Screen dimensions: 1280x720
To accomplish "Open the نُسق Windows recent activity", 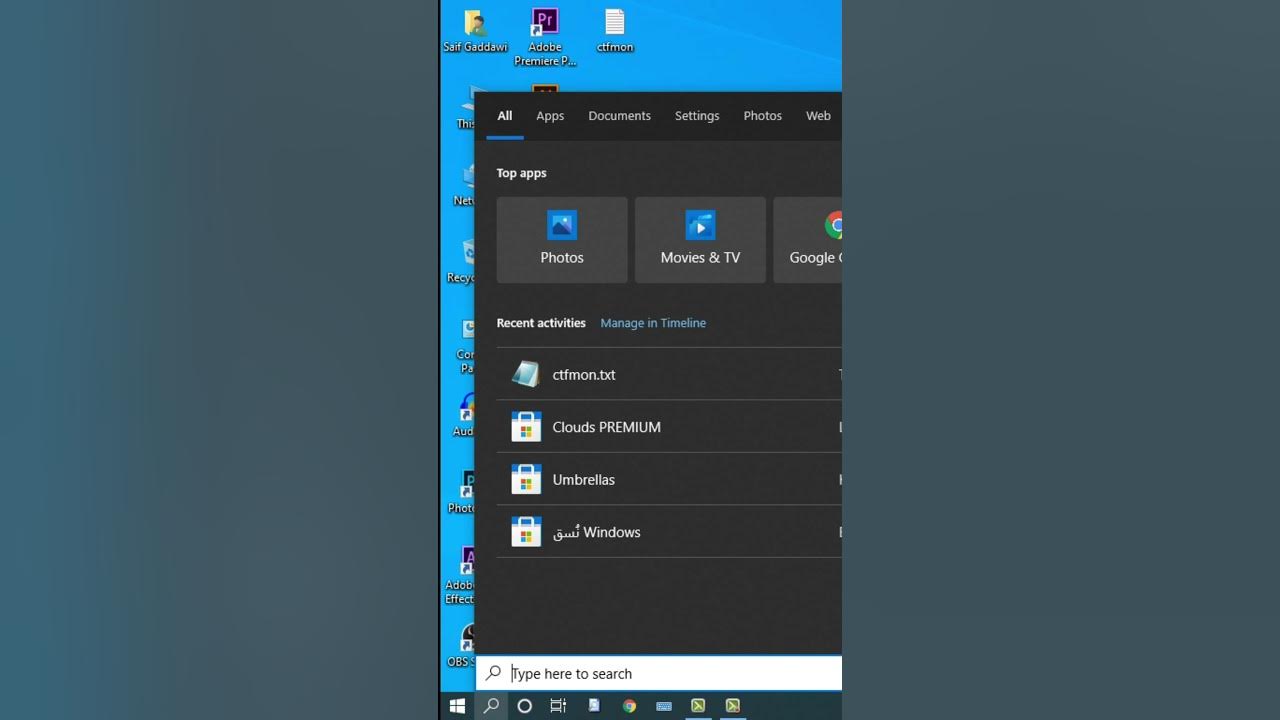I will 669,532.
